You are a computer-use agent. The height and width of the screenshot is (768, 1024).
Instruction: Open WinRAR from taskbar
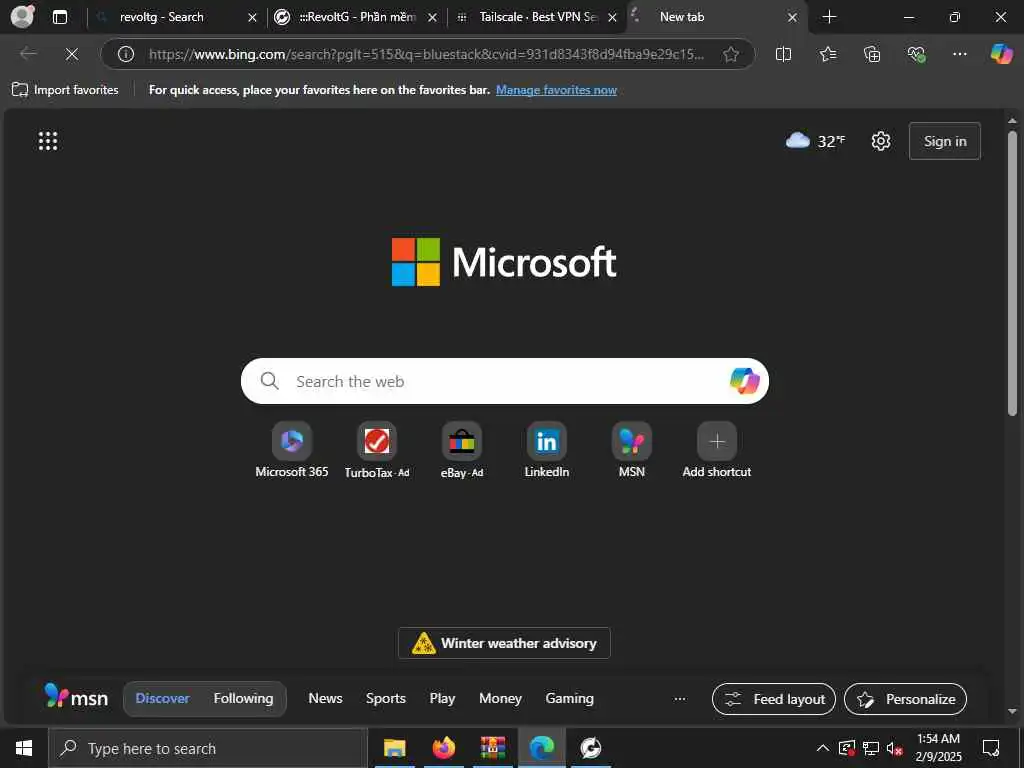pyautogui.click(x=493, y=748)
